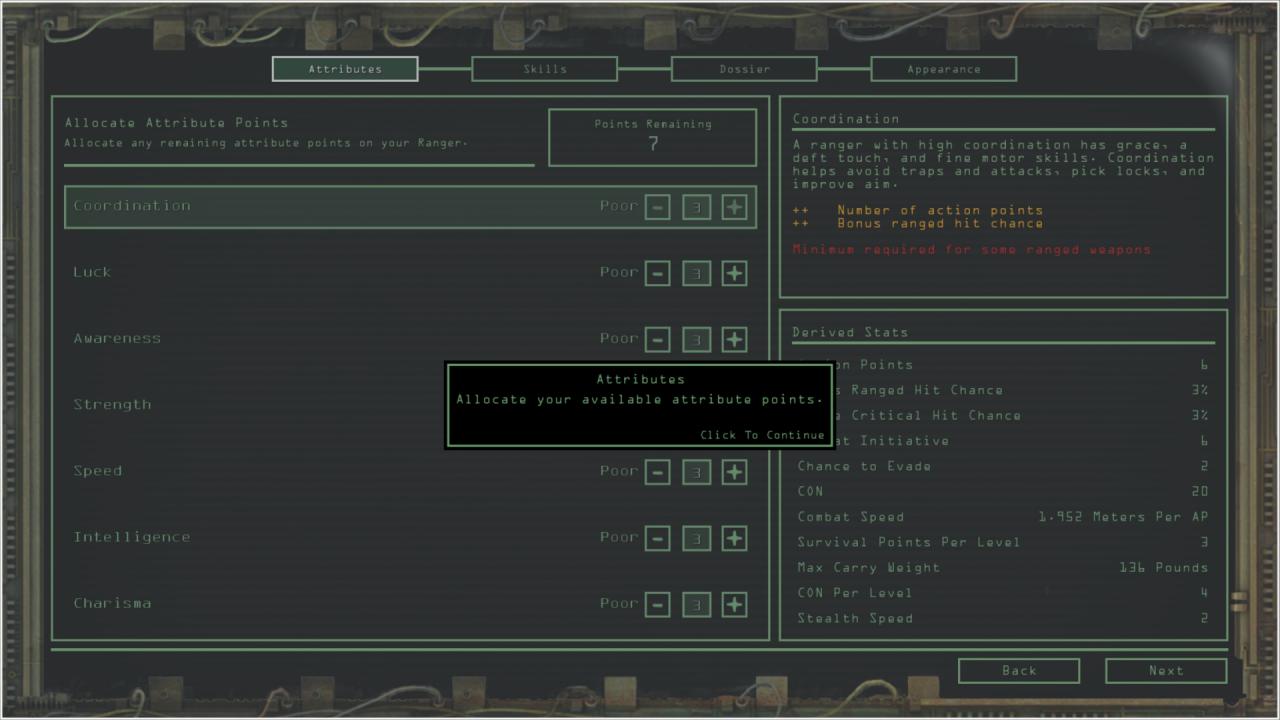Click the Intelligence value box
Viewport: 1280px width, 720px height.
[x=696, y=538]
